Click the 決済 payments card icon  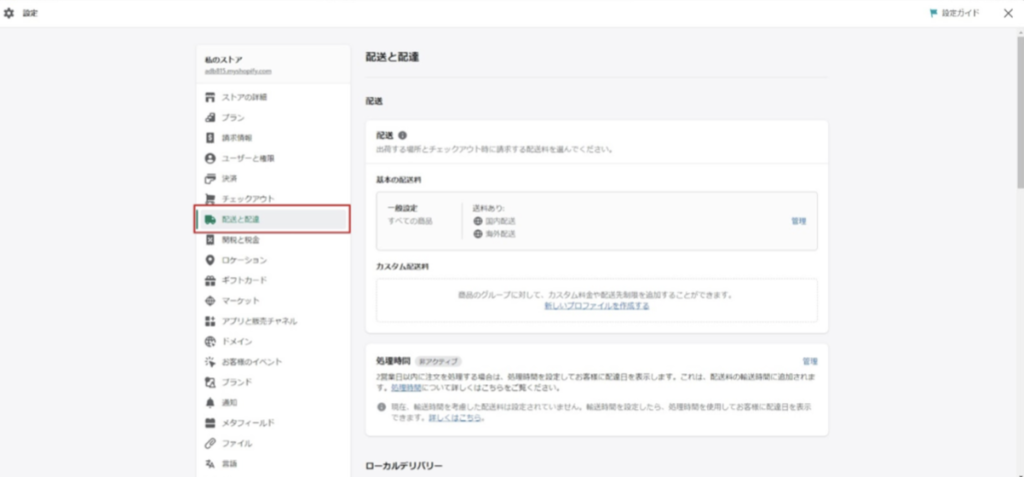[210, 178]
